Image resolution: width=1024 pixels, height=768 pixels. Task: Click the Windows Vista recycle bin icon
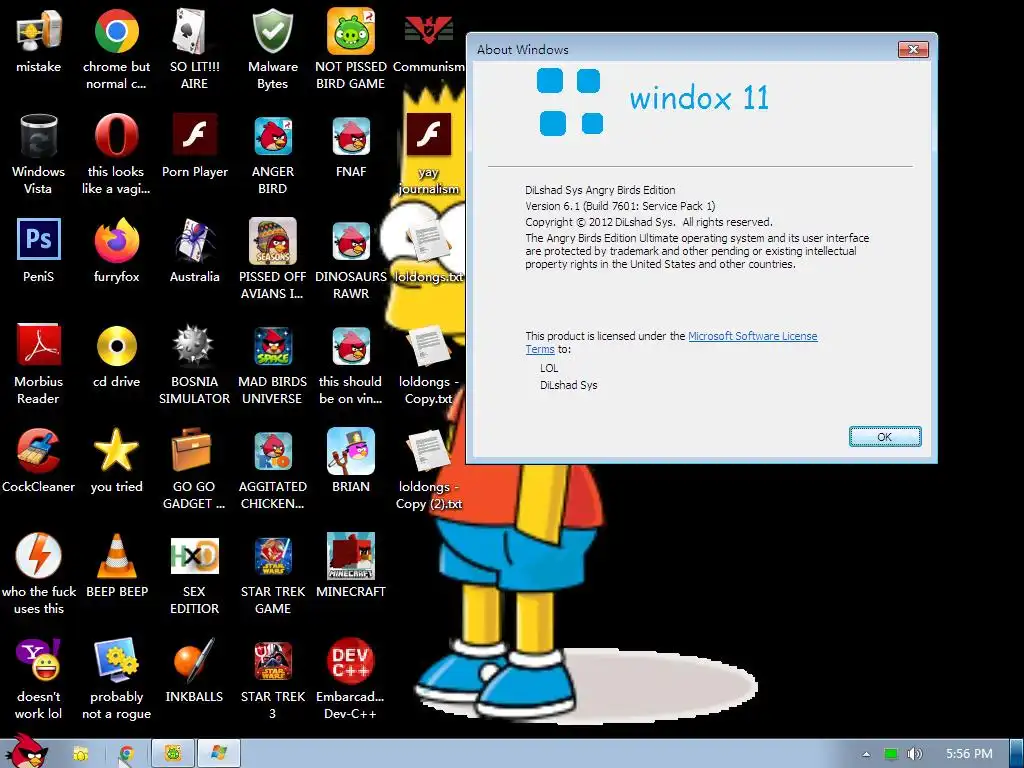39,136
